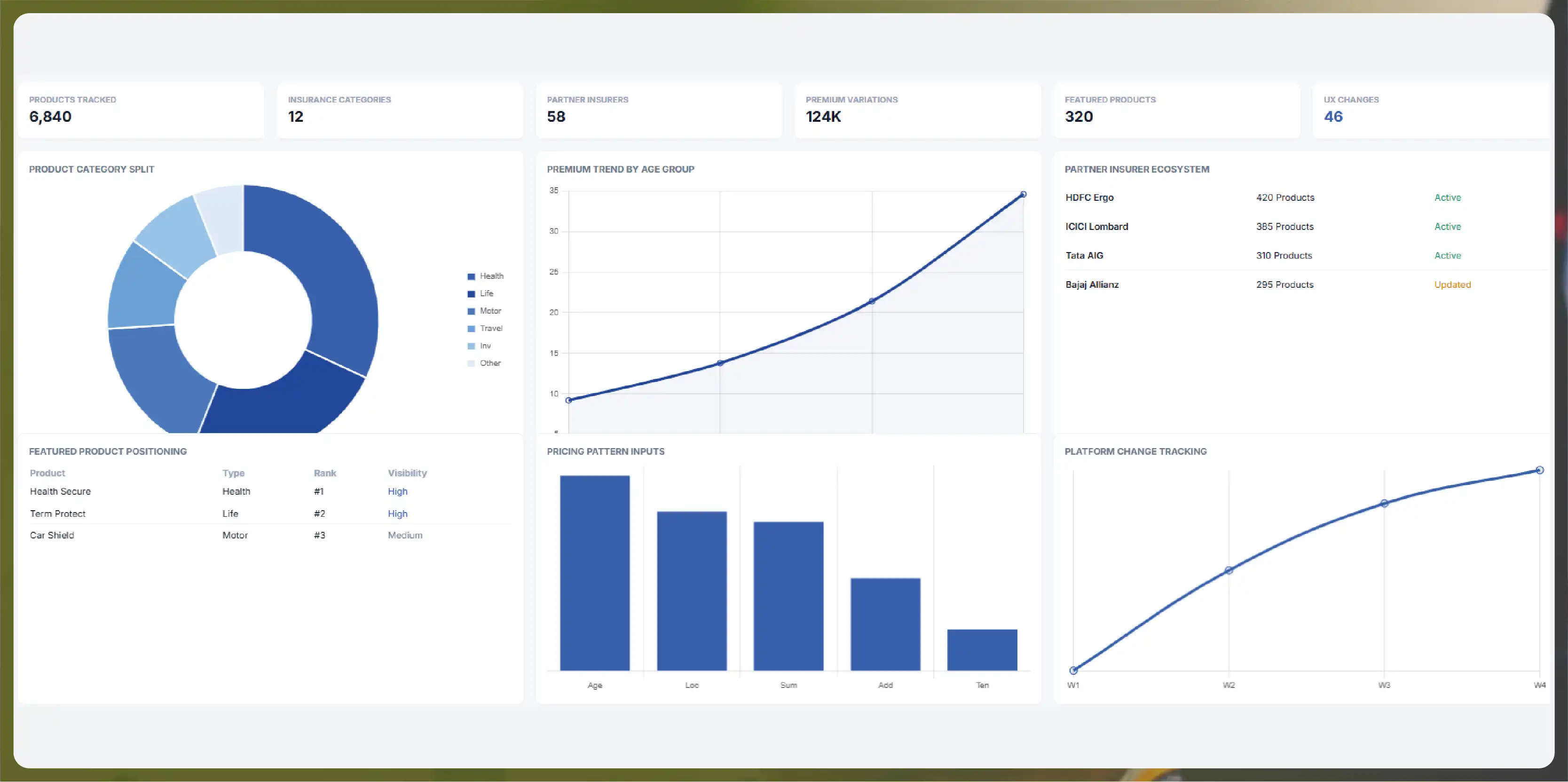Click the Partner Insurer Ecosystem title
The height and width of the screenshot is (782, 1568).
(x=1136, y=170)
